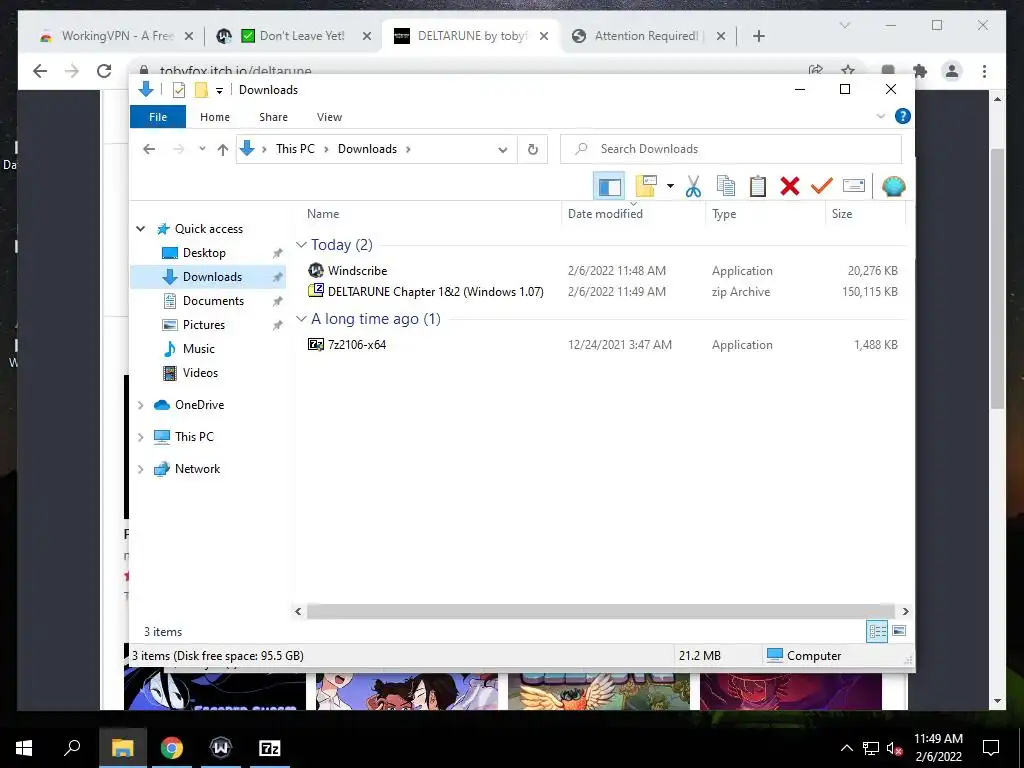1024x768 pixels.
Task: Open the View ribbon tab
Action: [329, 117]
